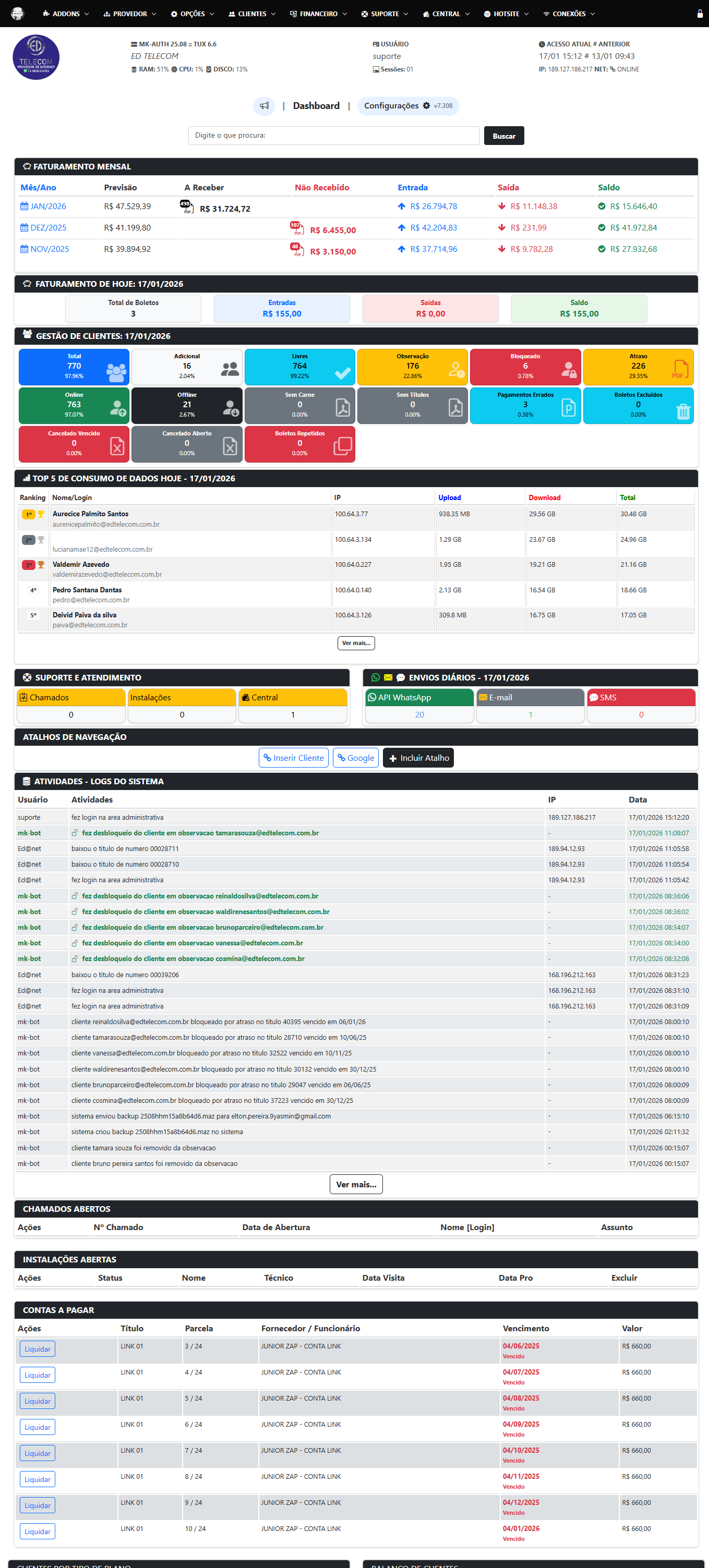Expand the FINANCEIRO dropdown menu
The height and width of the screenshot is (1568, 709).
point(318,14)
